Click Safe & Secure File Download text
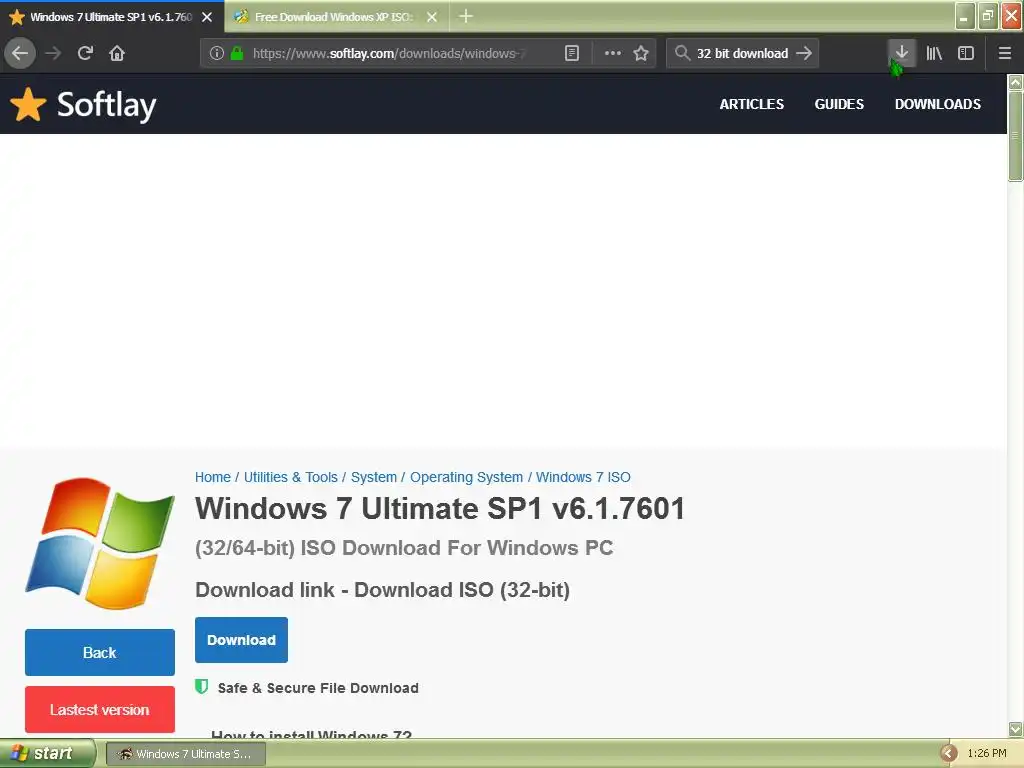1024x768 pixels. 318,688
